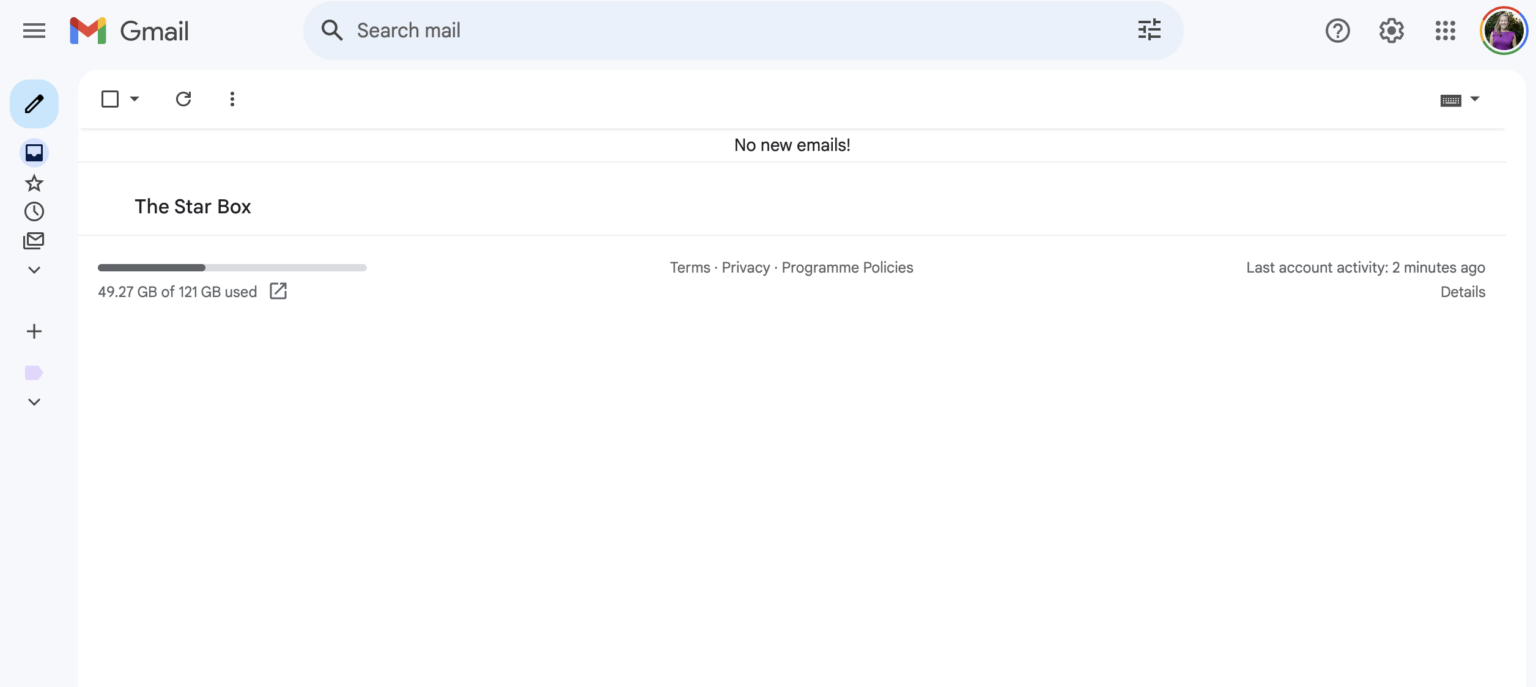Image resolution: width=1536 pixels, height=687 pixels.
Task: Click the storage usage progress bar
Action: (232, 268)
